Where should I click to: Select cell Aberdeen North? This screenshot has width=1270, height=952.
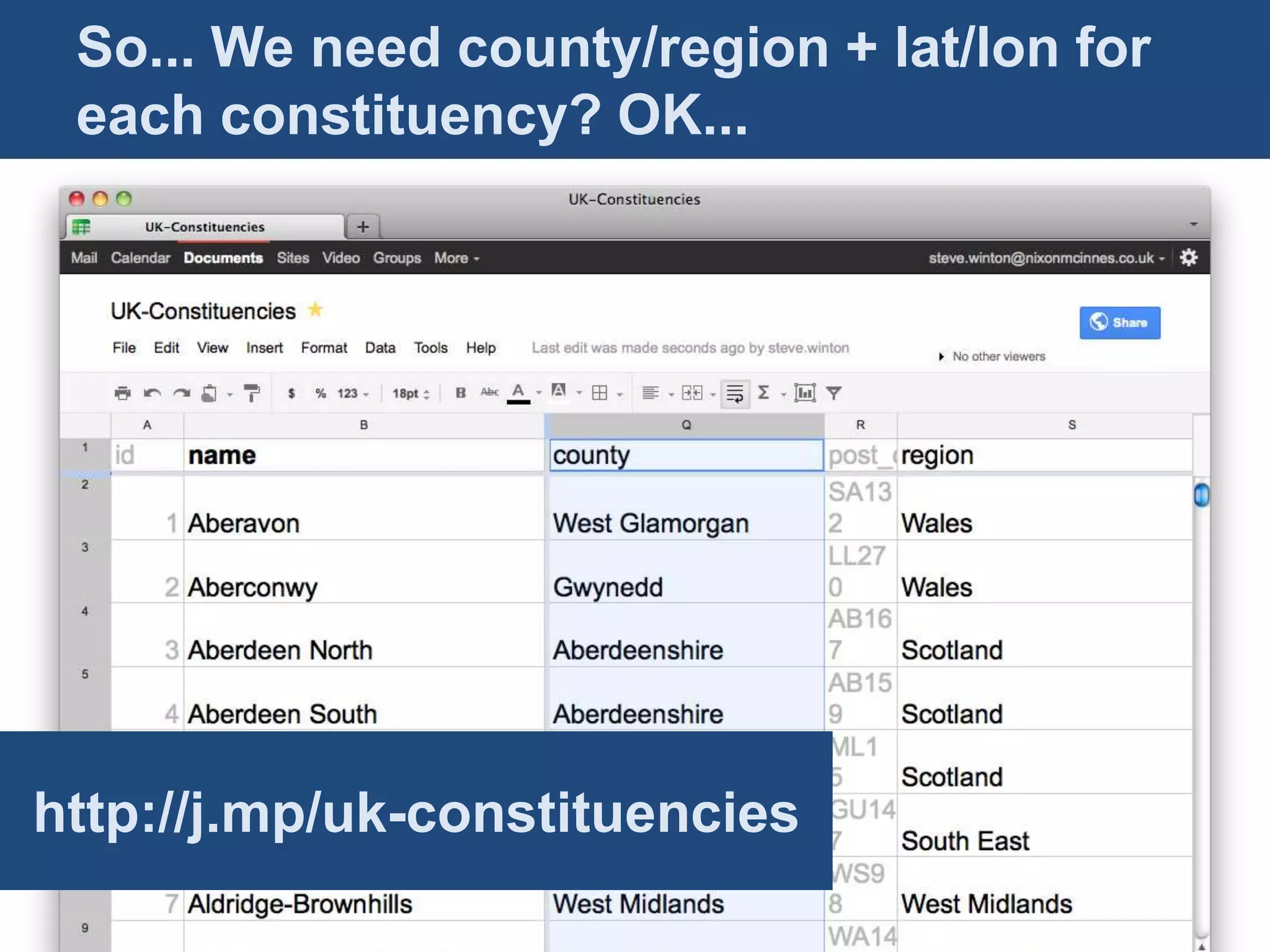click(x=364, y=635)
